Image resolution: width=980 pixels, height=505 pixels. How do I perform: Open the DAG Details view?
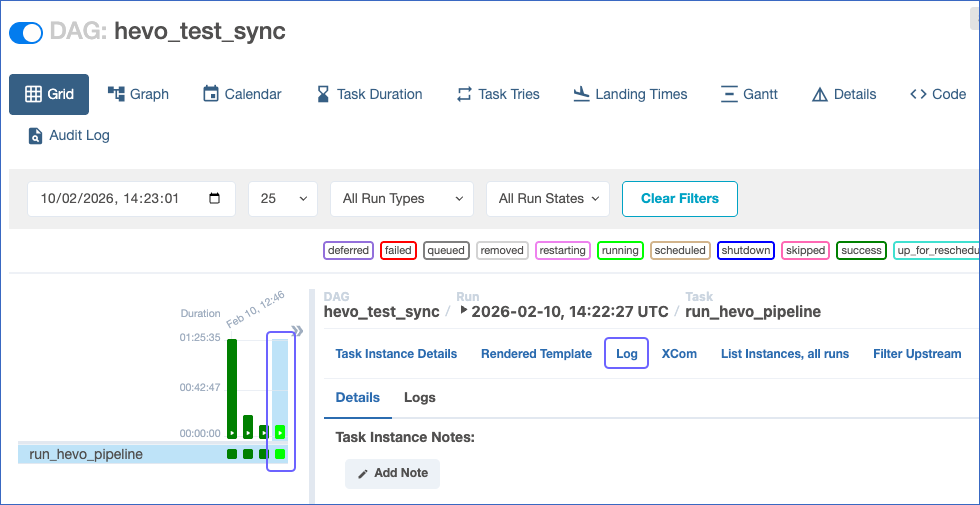[x=844, y=94]
